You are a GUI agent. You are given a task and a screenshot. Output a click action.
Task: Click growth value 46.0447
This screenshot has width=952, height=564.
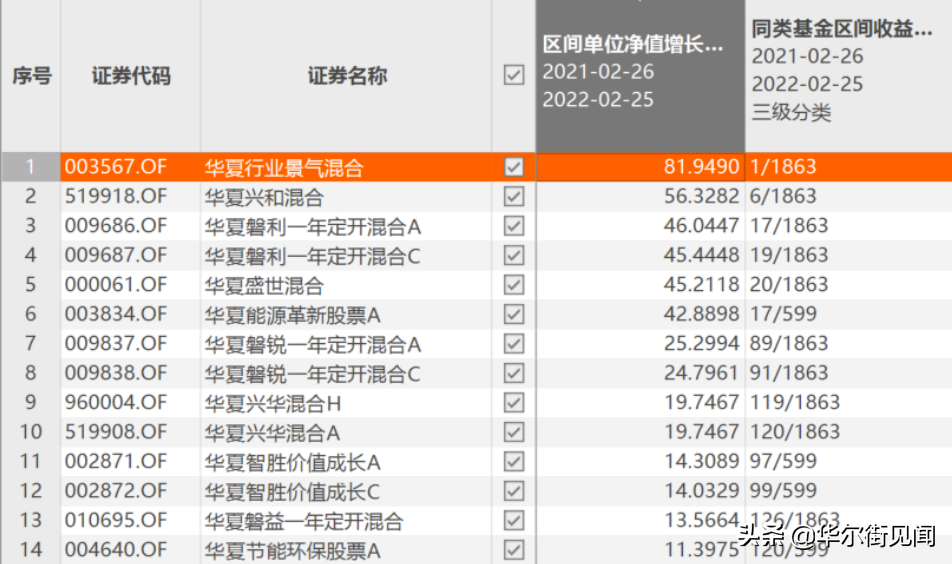701,226
